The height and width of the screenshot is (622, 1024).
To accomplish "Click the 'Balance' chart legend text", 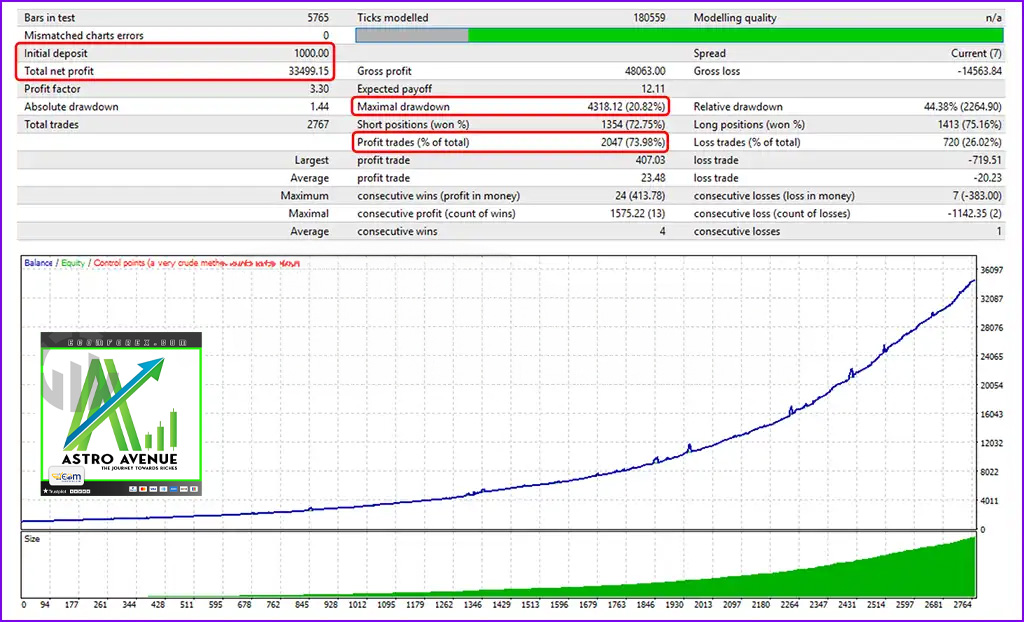I will tap(38, 263).
